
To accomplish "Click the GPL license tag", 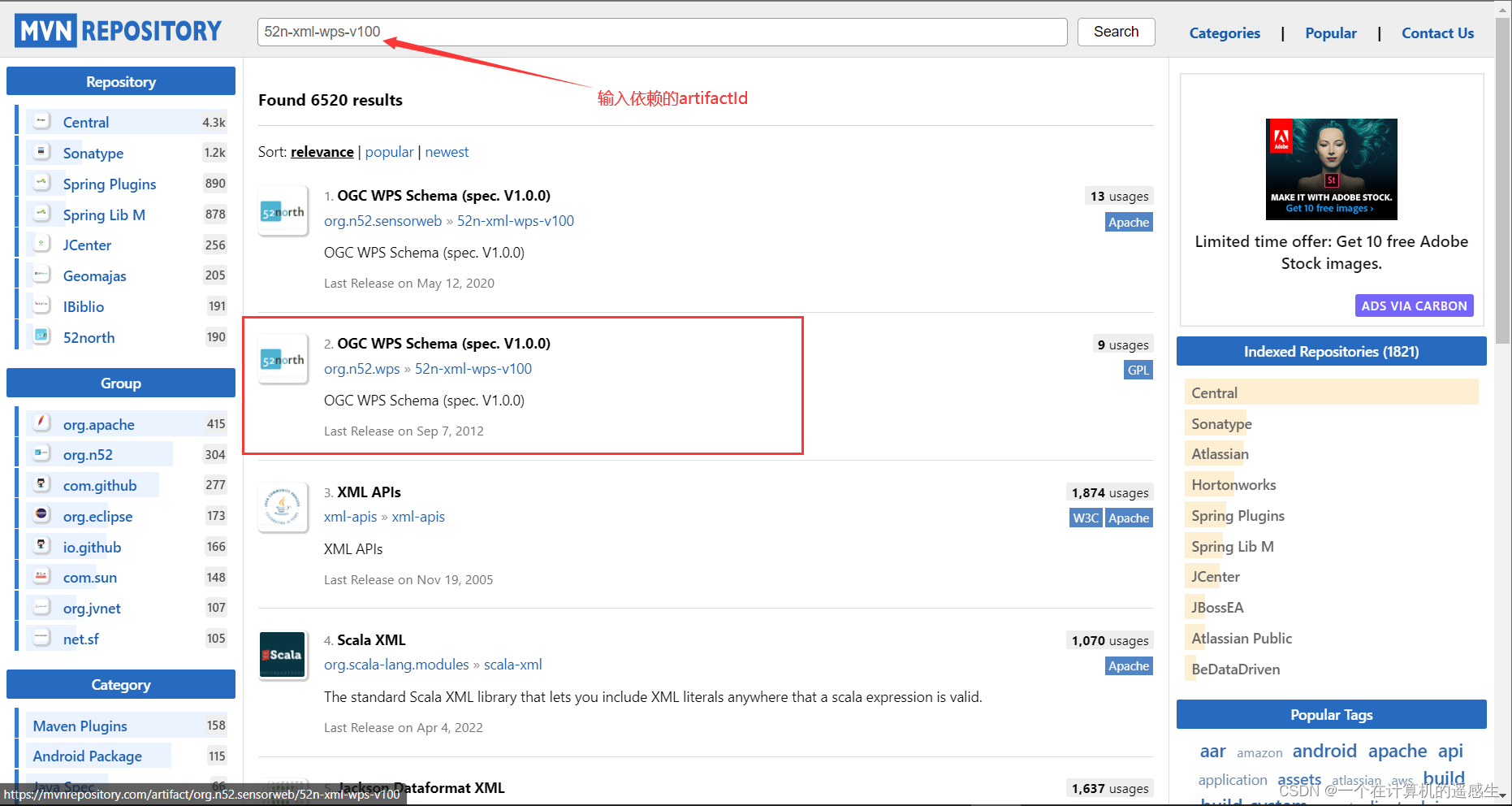I will tap(1138, 370).
